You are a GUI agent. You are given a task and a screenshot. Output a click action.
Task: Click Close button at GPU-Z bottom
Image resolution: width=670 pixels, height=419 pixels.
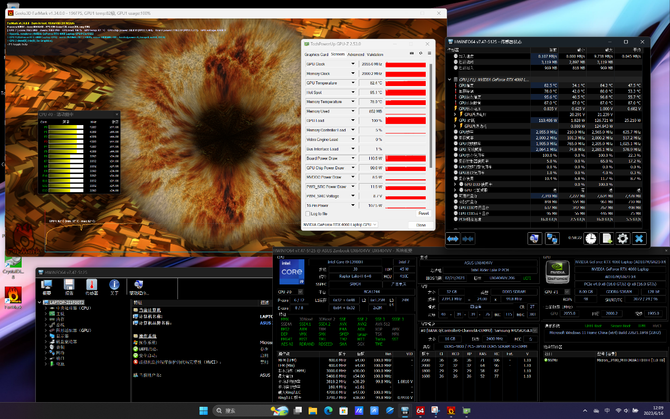point(421,225)
